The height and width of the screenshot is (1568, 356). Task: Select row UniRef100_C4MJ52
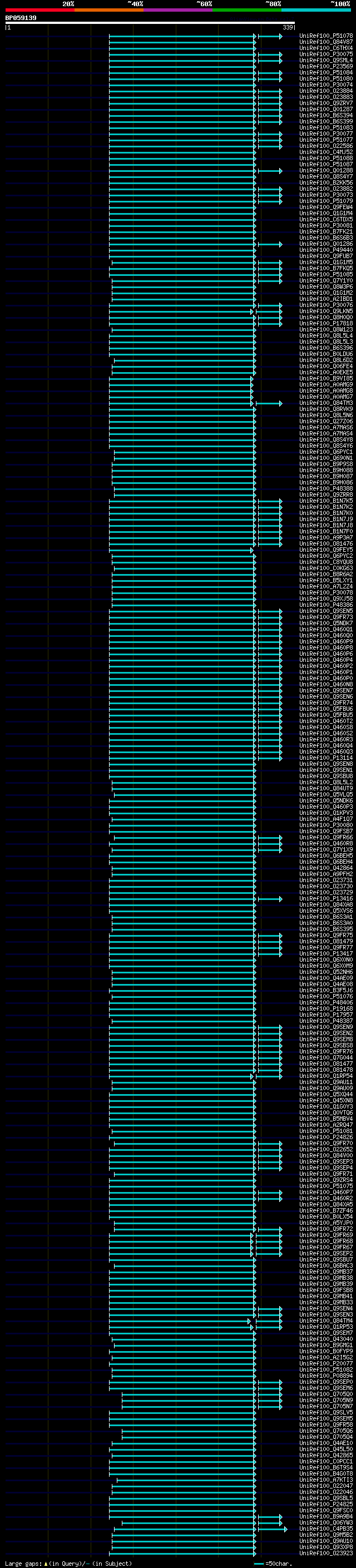[326, 152]
